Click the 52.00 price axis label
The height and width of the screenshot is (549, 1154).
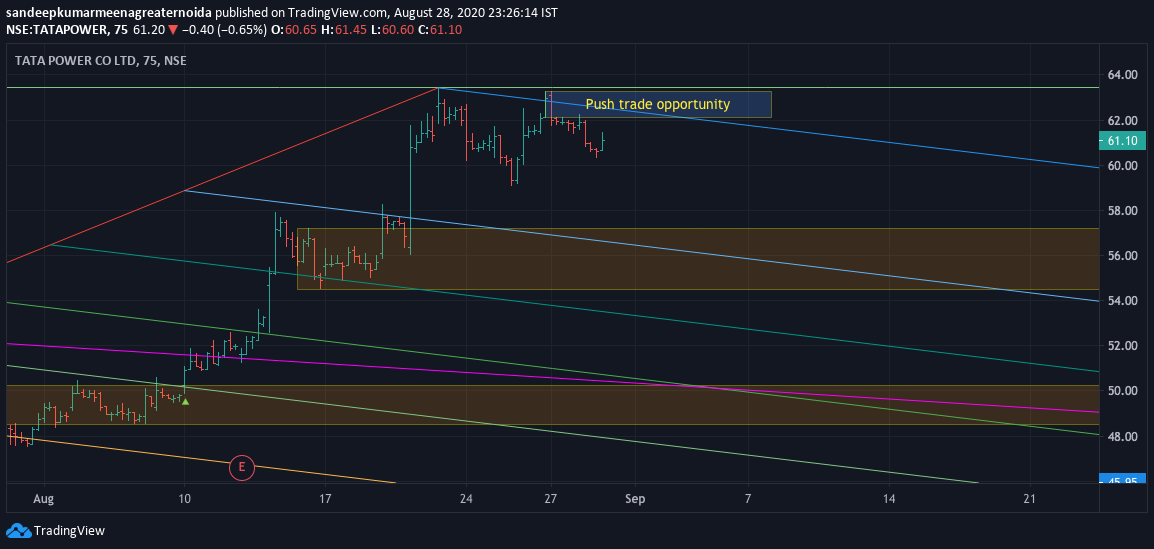(x=1123, y=346)
